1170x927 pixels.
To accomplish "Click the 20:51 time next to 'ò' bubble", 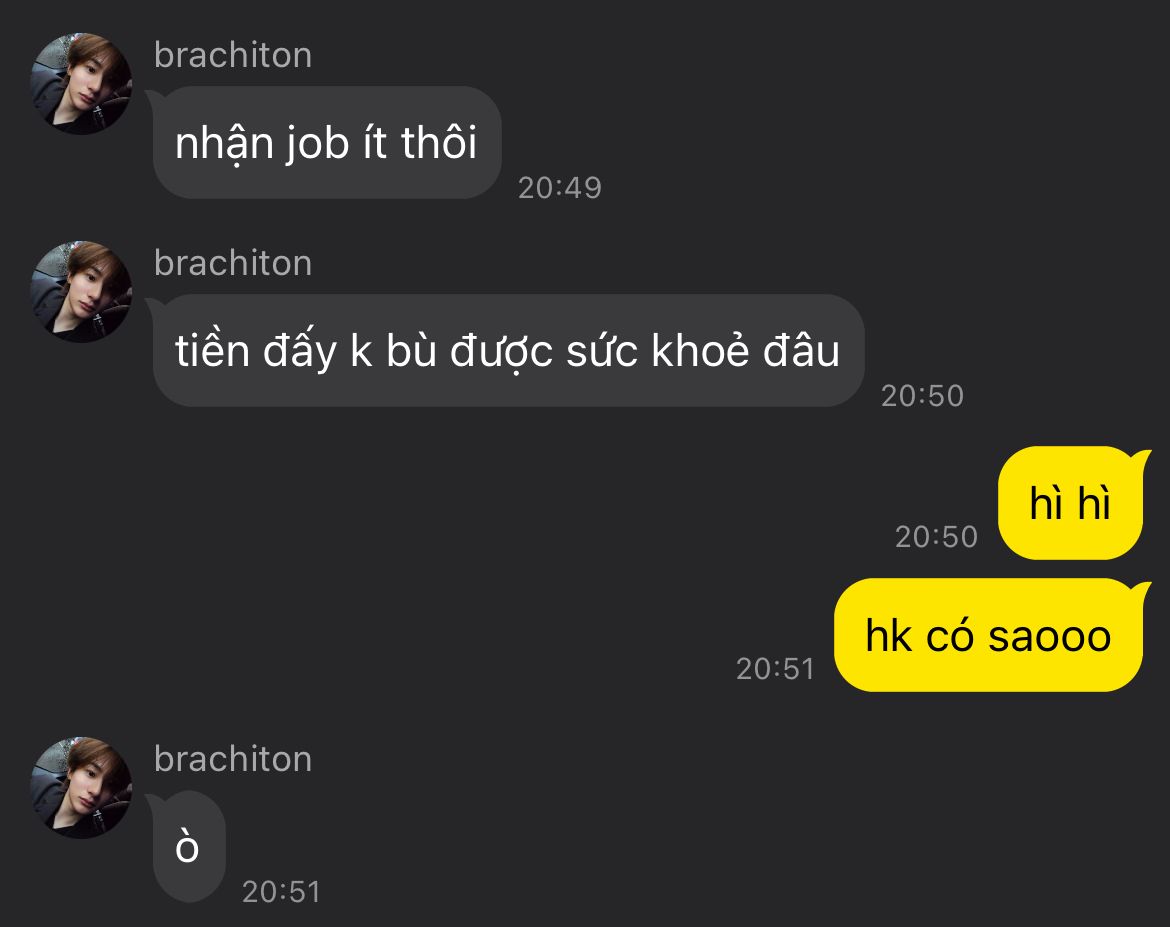I will (281, 892).
